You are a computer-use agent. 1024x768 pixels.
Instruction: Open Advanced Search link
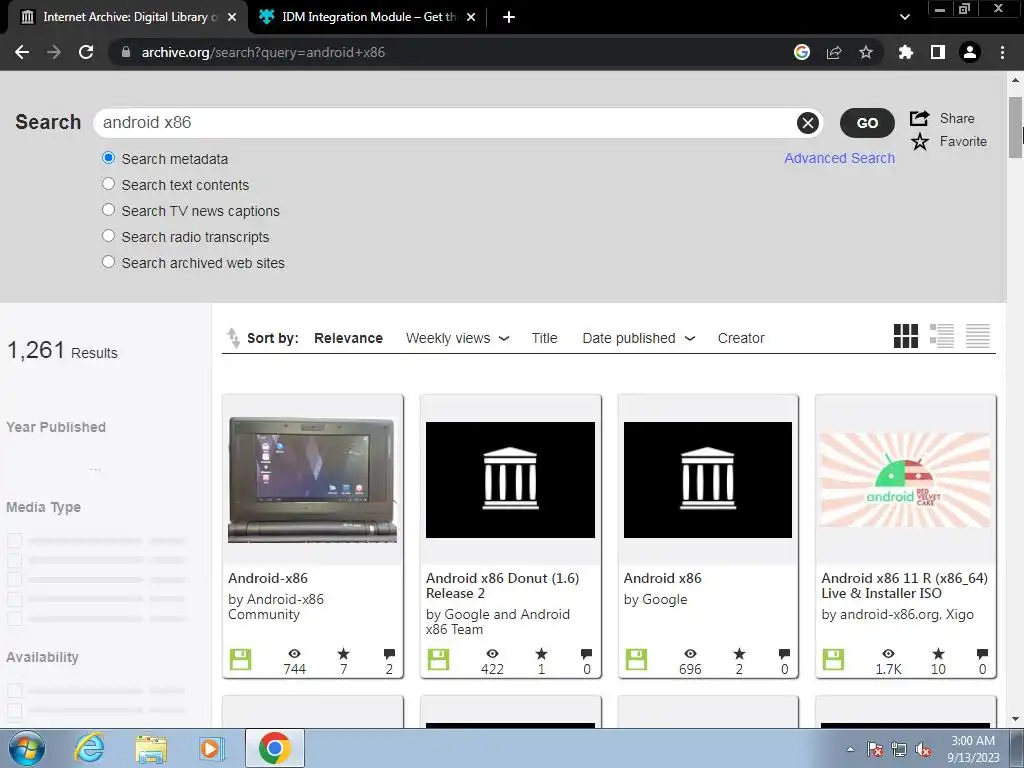[839, 158]
